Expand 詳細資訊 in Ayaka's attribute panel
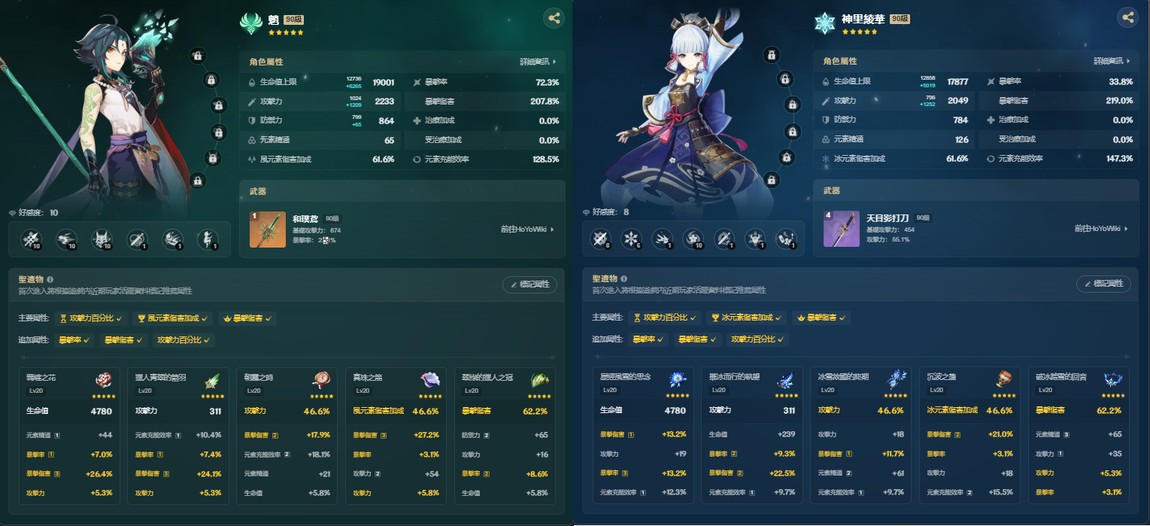This screenshot has width=1150, height=526. pos(1112,62)
